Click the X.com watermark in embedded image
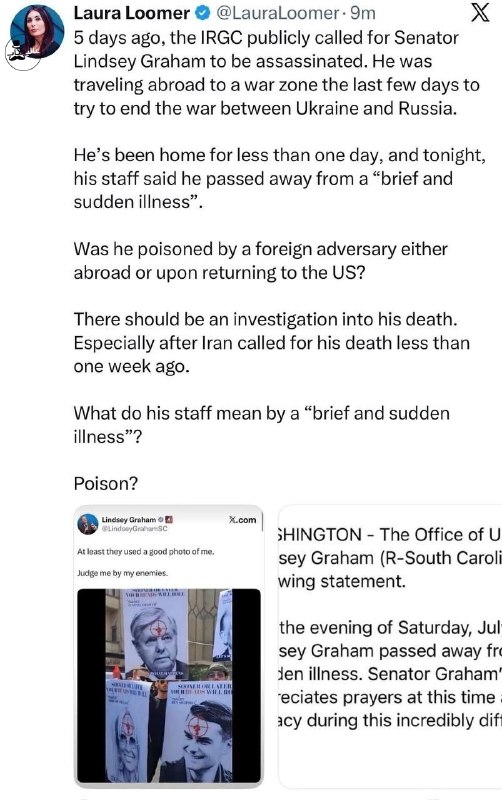The image size is (502, 800). 243,520
